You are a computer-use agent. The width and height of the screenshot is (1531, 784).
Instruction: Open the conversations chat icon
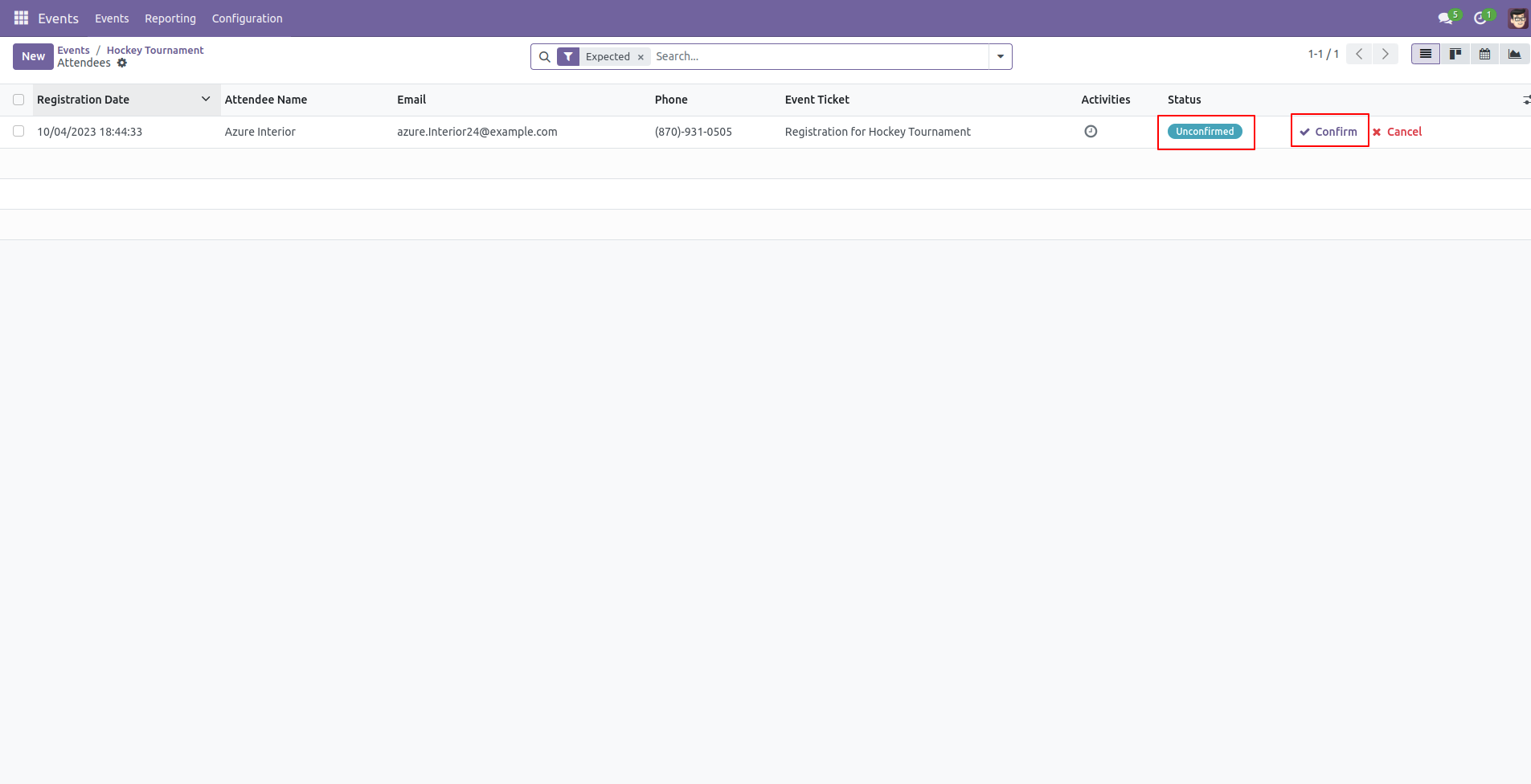[1447, 18]
